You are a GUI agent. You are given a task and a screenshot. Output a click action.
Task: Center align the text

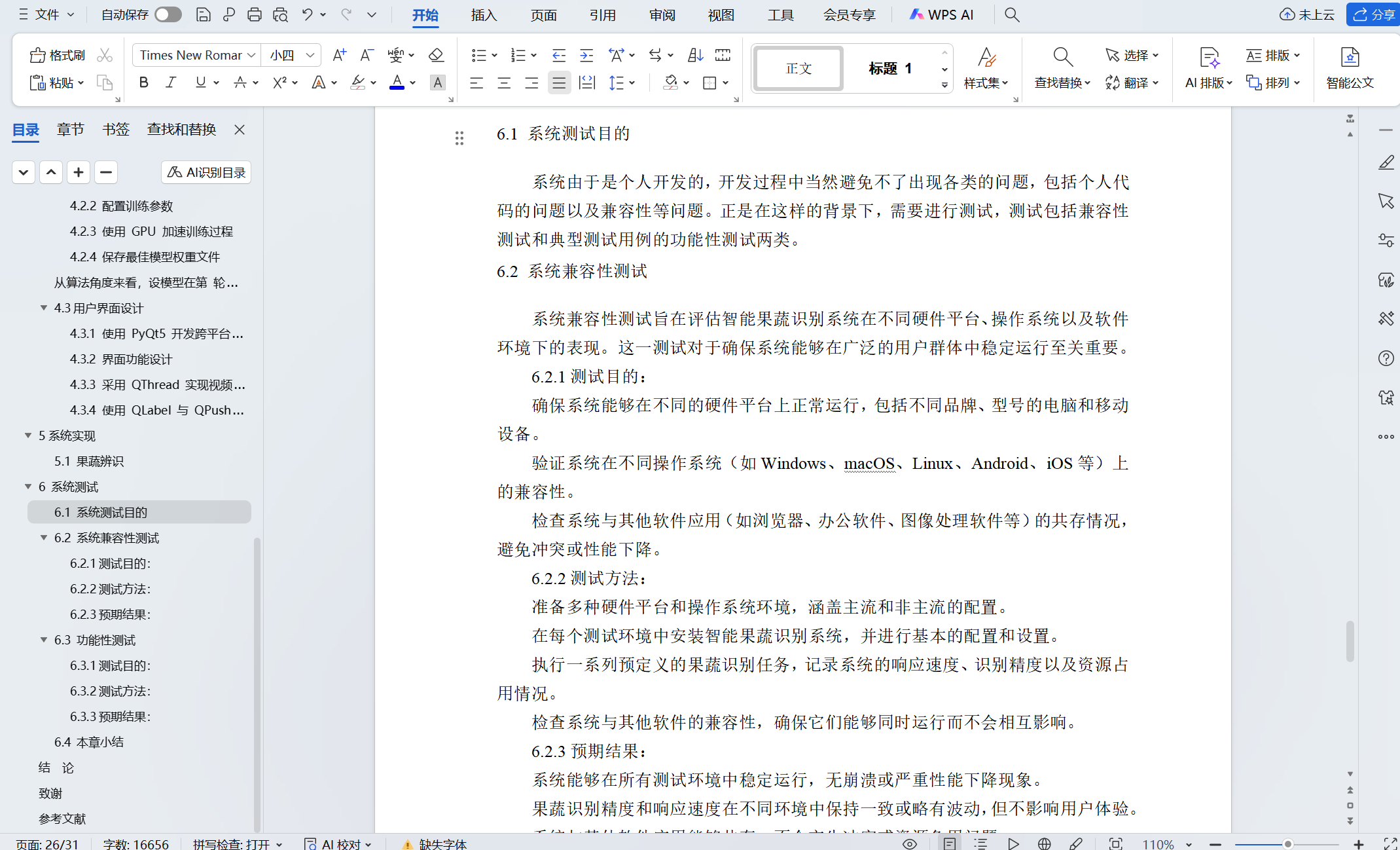504,83
